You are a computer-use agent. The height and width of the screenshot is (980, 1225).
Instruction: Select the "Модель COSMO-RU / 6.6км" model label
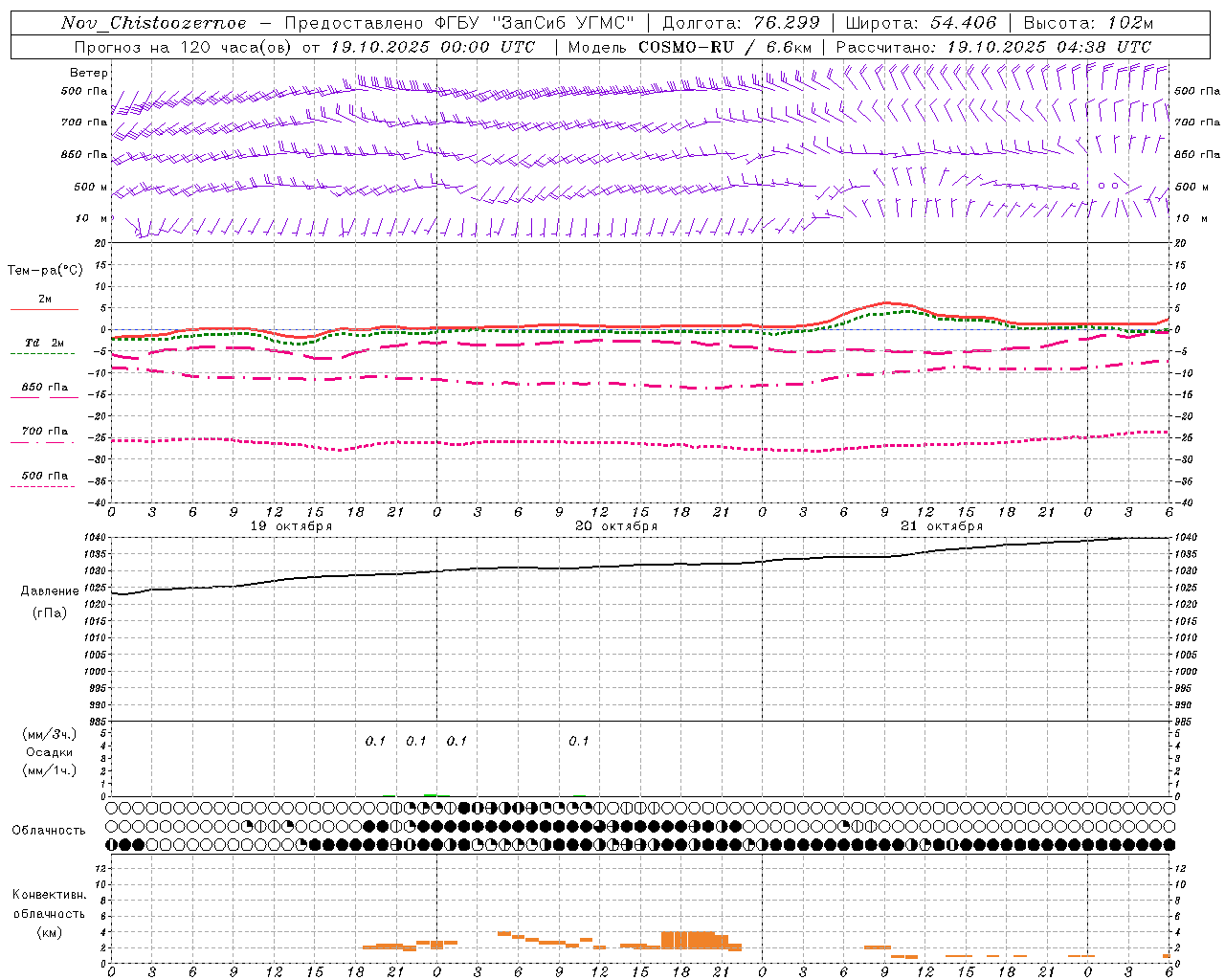click(690, 47)
